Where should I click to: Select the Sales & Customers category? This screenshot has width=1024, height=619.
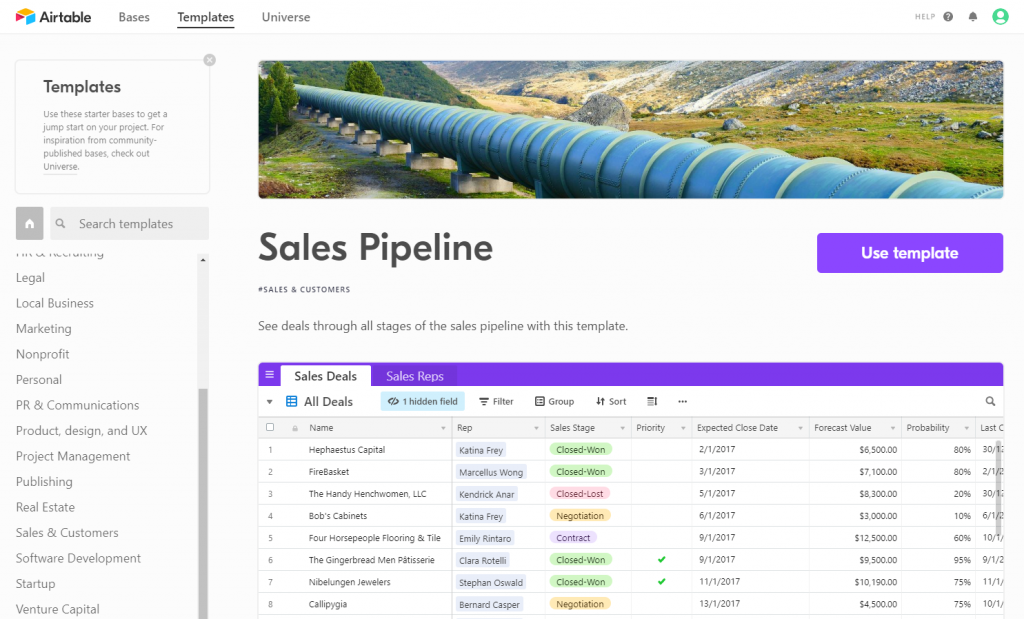(x=67, y=532)
